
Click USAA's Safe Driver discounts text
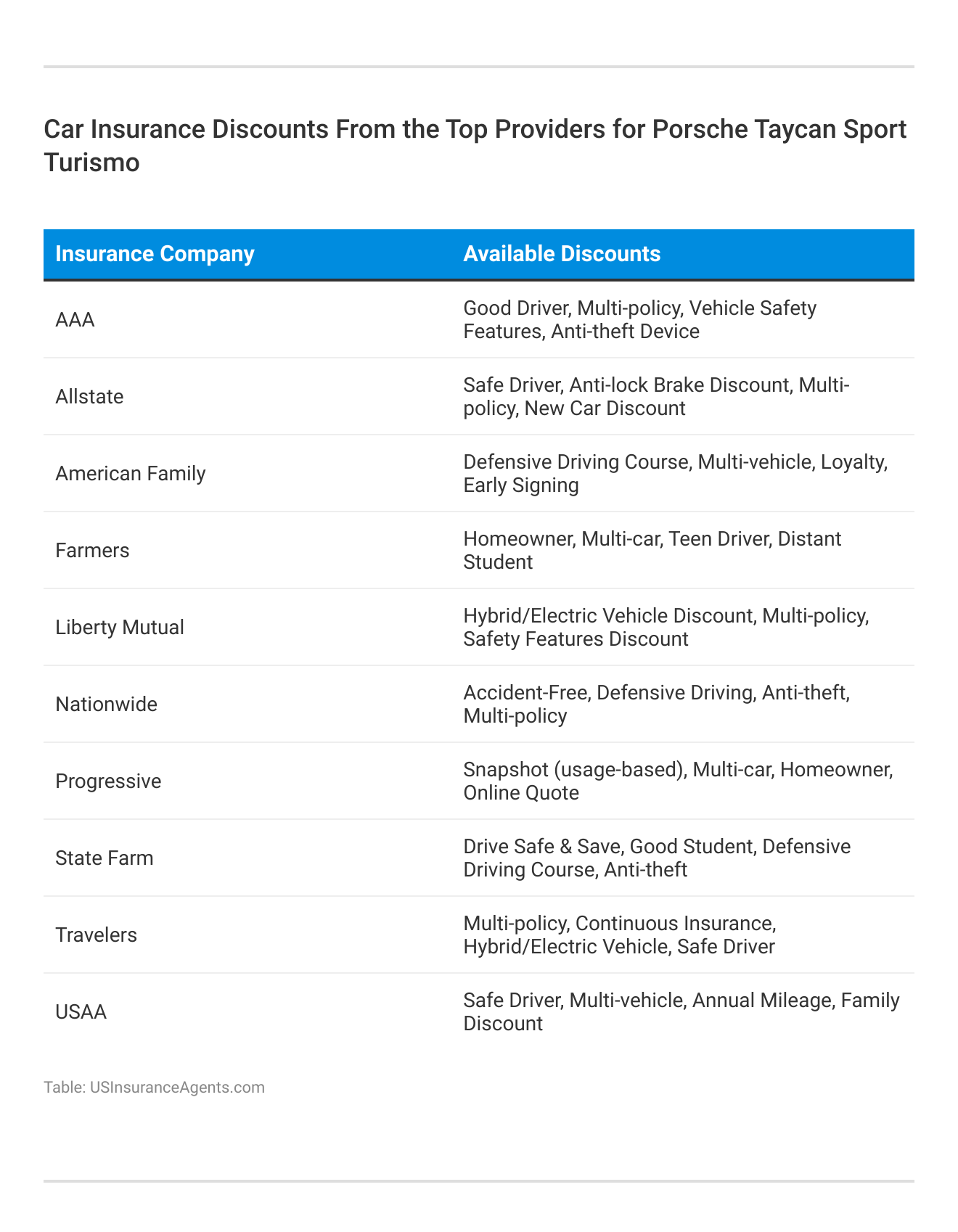pyautogui.click(x=681, y=1012)
